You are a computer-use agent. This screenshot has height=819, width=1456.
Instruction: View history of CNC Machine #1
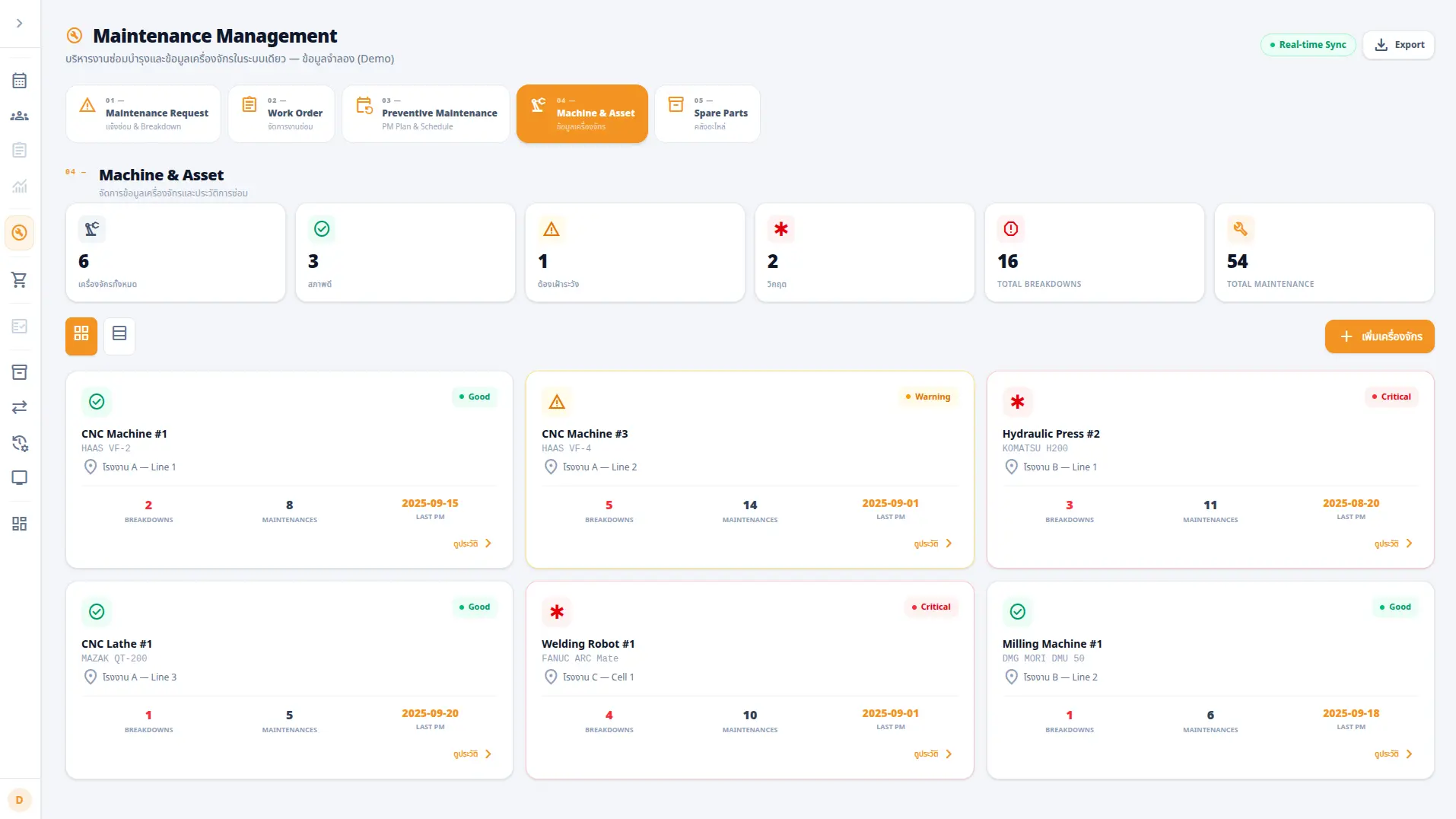tap(473, 543)
